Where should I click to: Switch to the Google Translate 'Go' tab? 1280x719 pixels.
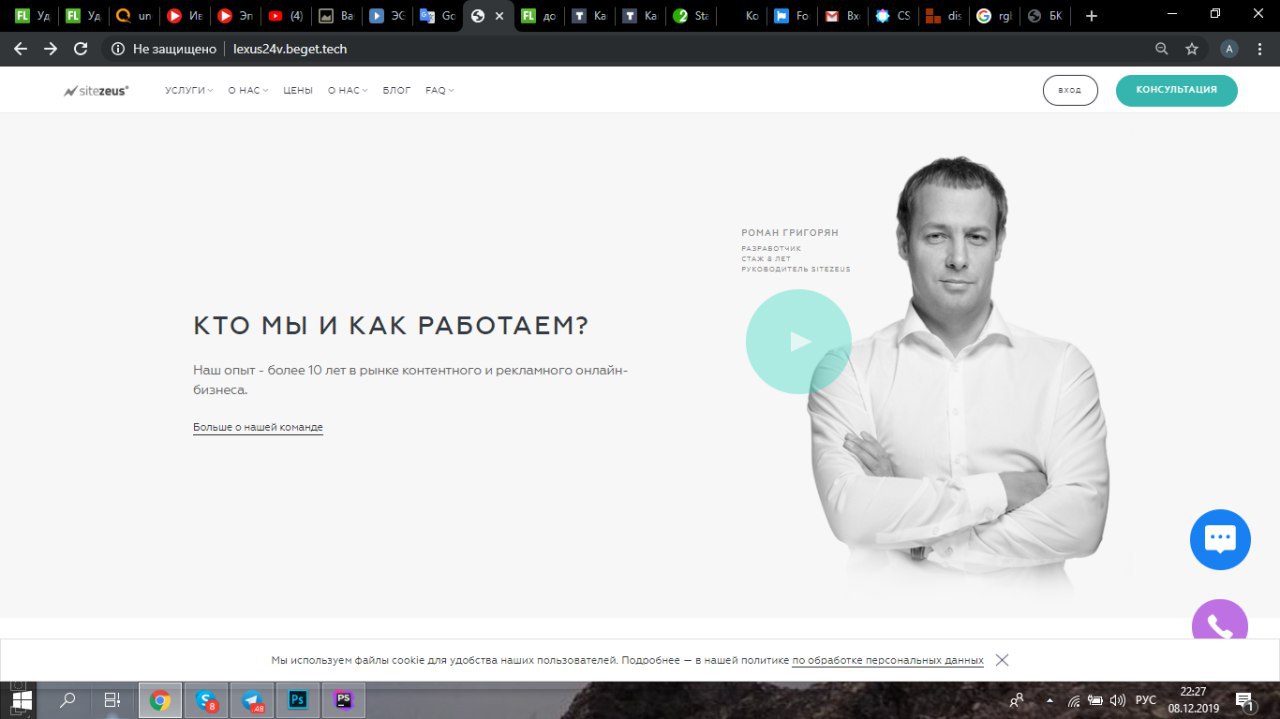[x=438, y=16]
